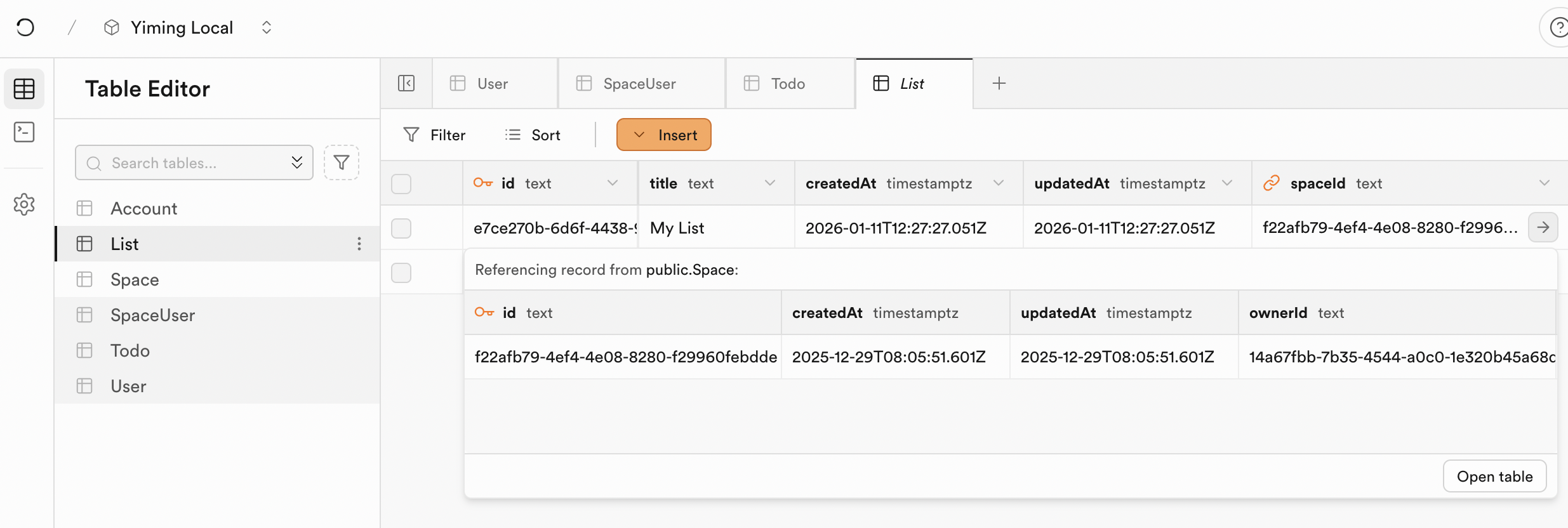Toggle the select-all rows checkbox in header
This screenshot has height=528, width=1568.
point(401,183)
